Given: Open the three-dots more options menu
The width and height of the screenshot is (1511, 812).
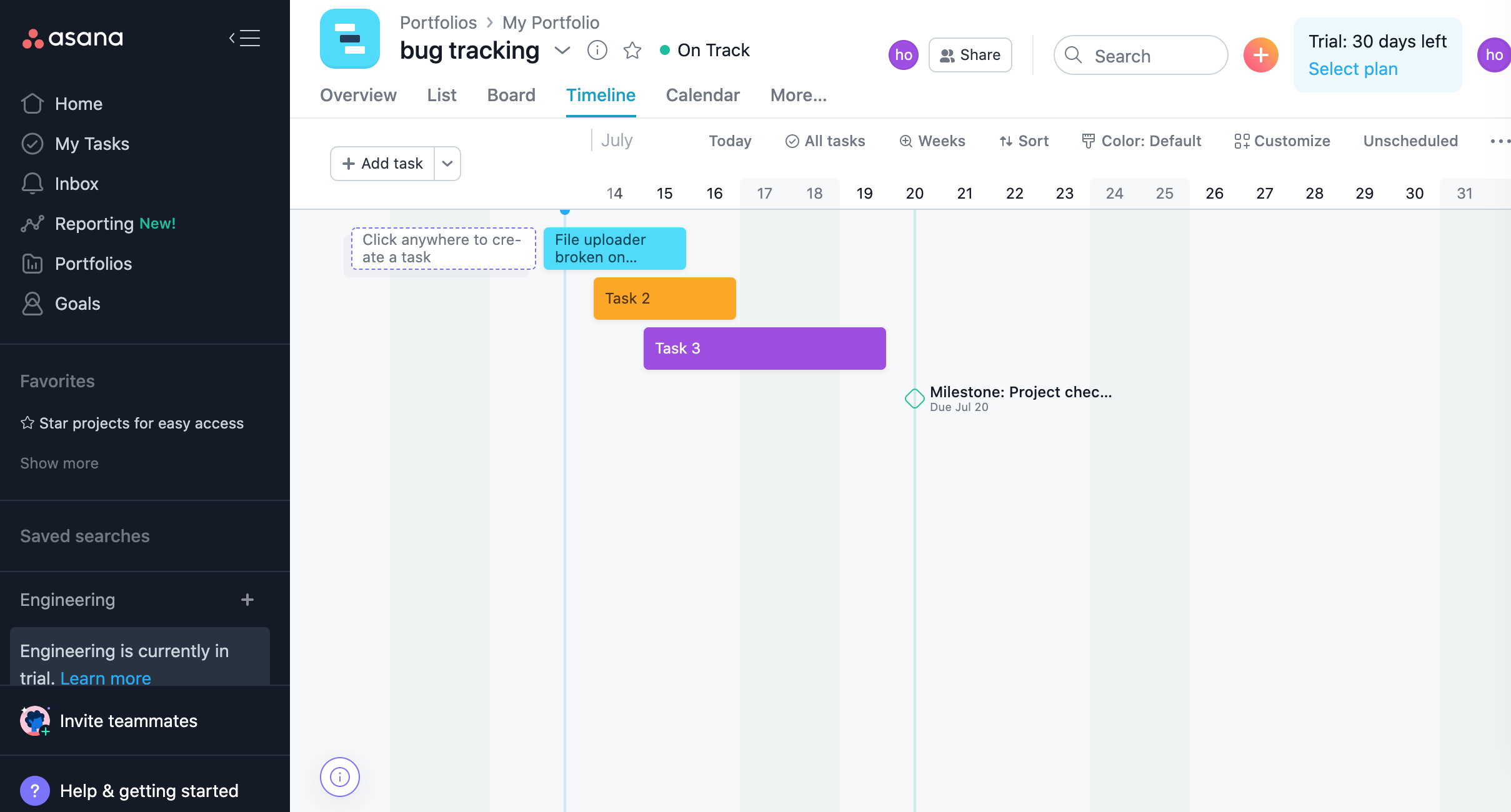Looking at the screenshot, I should (1499, 141).
